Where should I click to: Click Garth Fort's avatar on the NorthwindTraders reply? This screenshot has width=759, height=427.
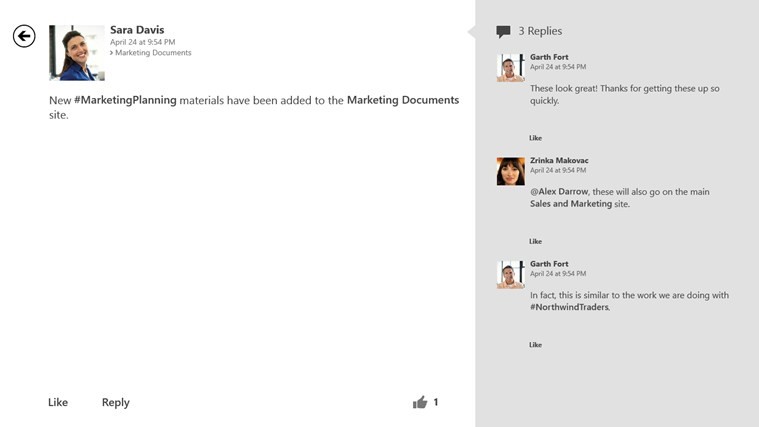click(510, 274)
